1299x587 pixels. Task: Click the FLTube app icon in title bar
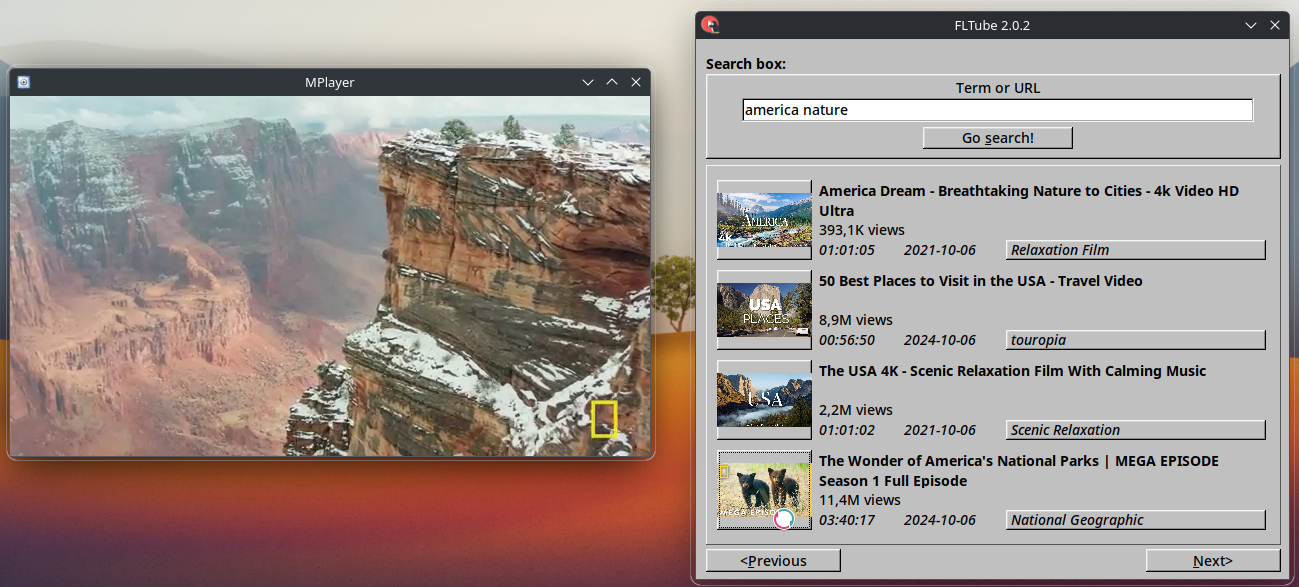coord(710,25)
